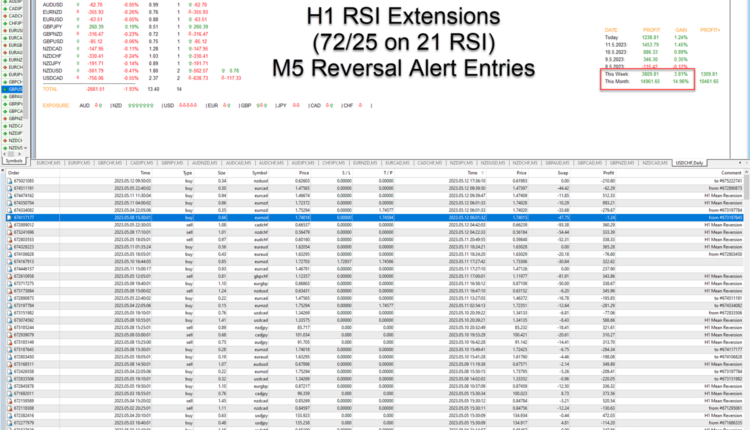
Task: Select highlighted GBPUSD symbol icon in Market Watch
Action: tap(6, 89)
